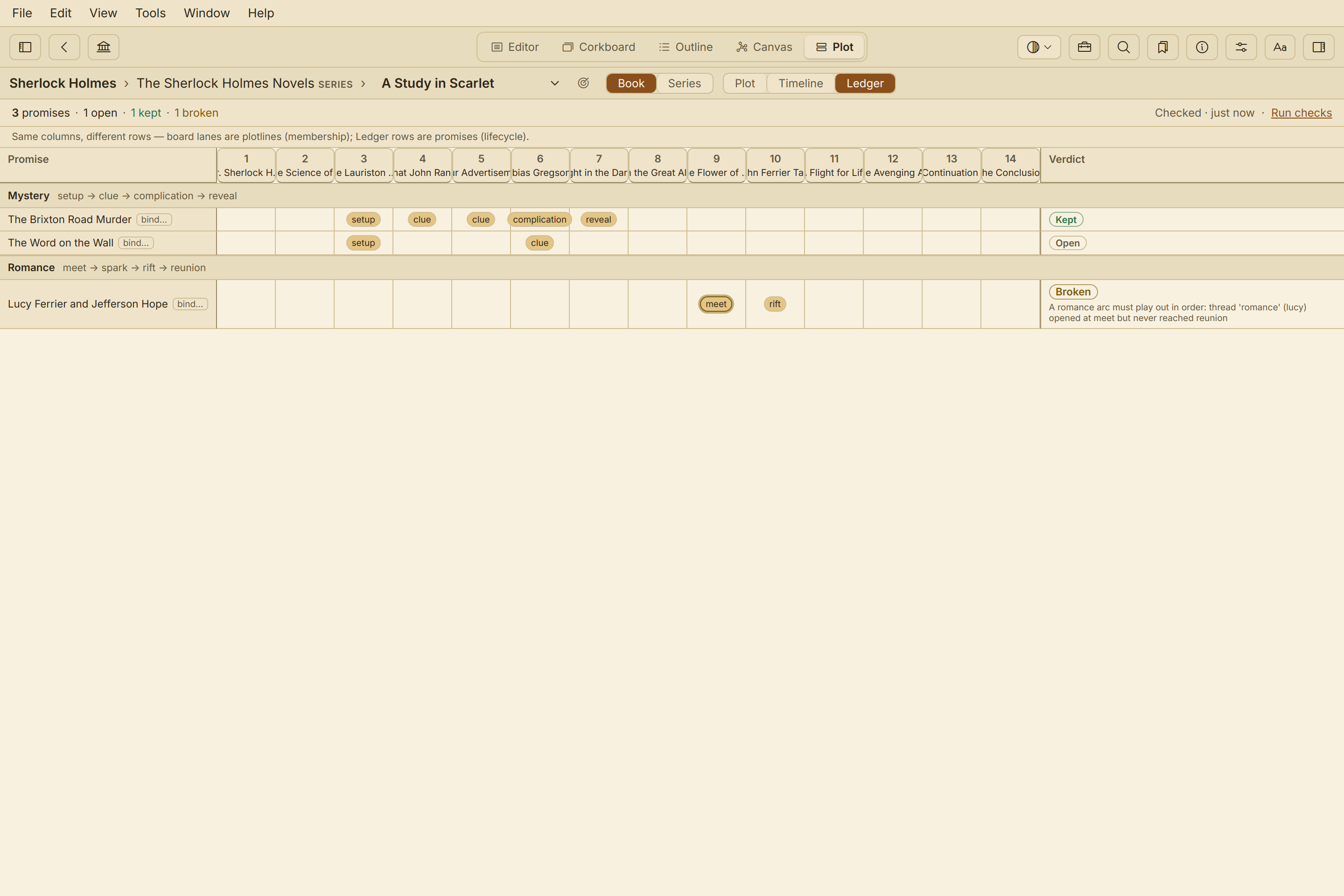Viewport: 1344px width, 896px height.
Task: Open the library building icon
Action: 104,47
